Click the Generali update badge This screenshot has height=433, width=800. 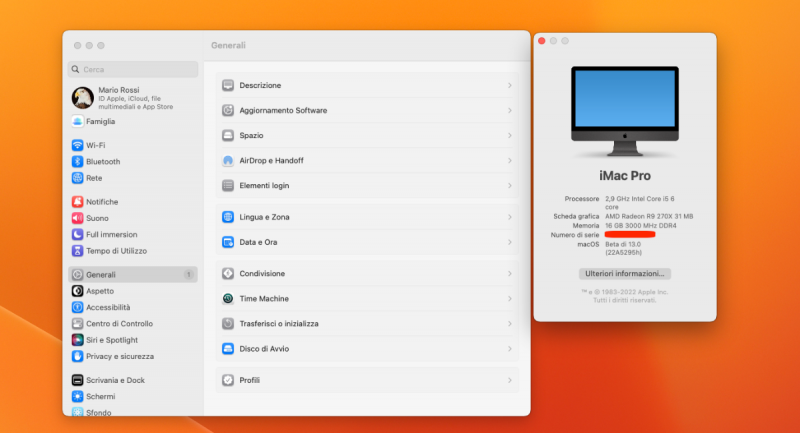tap(188, 274)
